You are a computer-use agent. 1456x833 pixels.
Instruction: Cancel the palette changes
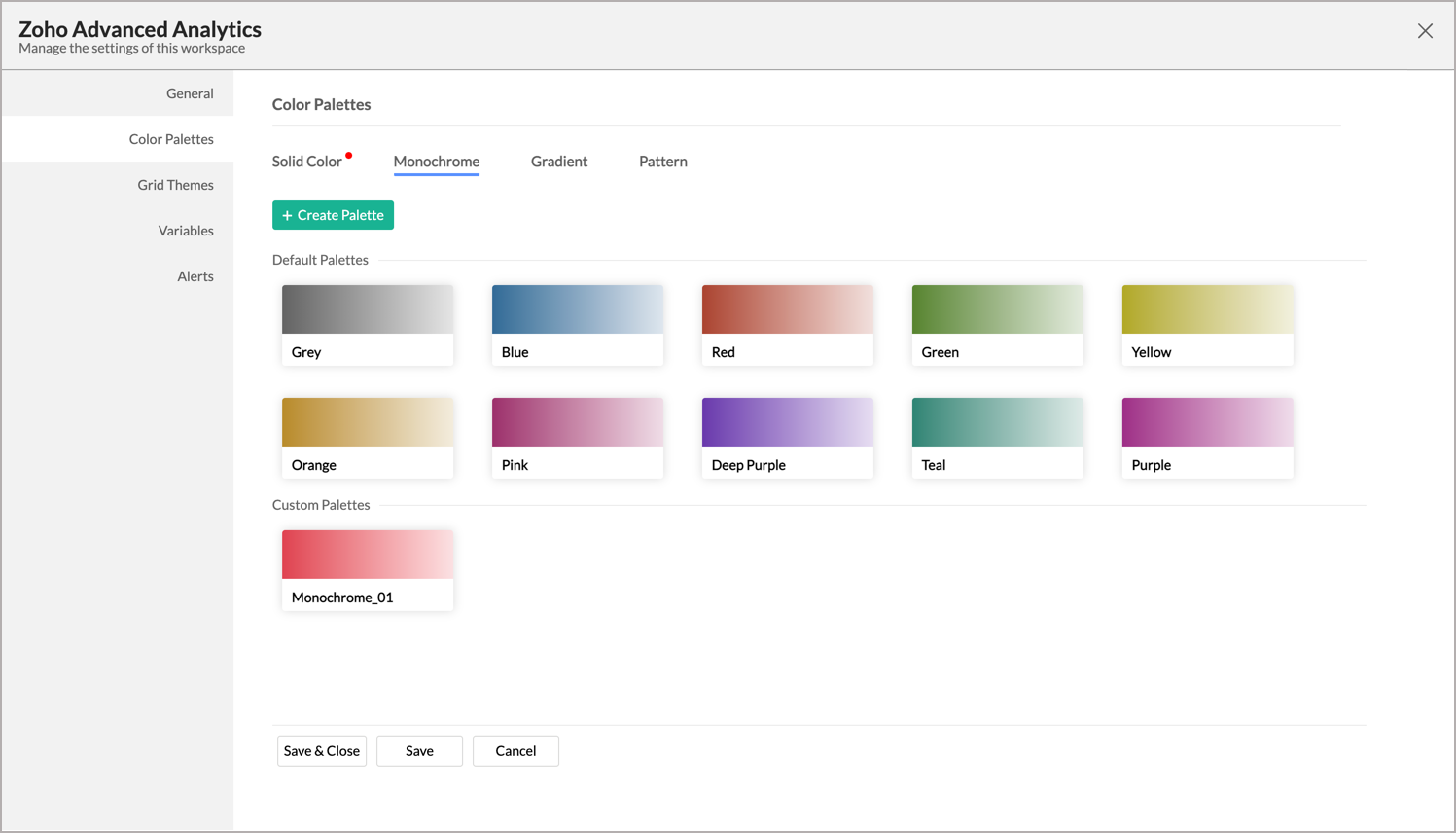point(515,751)
